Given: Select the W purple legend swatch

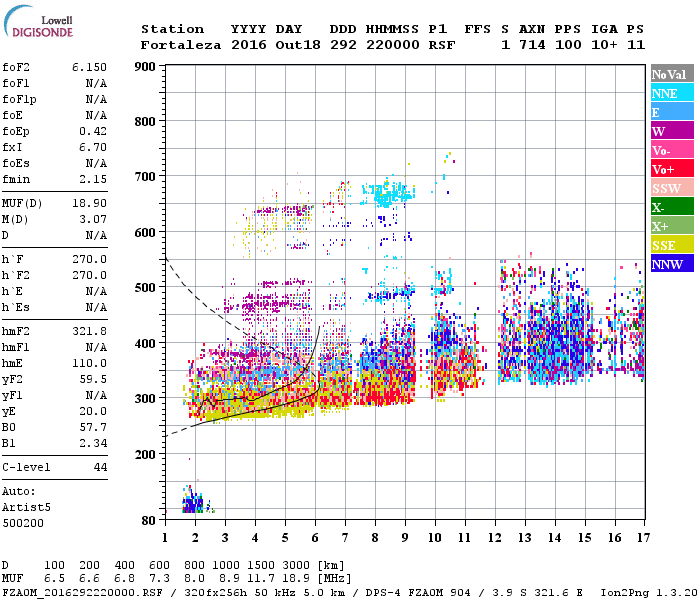Looking at the screenshot, I should (x=672, y=131).
